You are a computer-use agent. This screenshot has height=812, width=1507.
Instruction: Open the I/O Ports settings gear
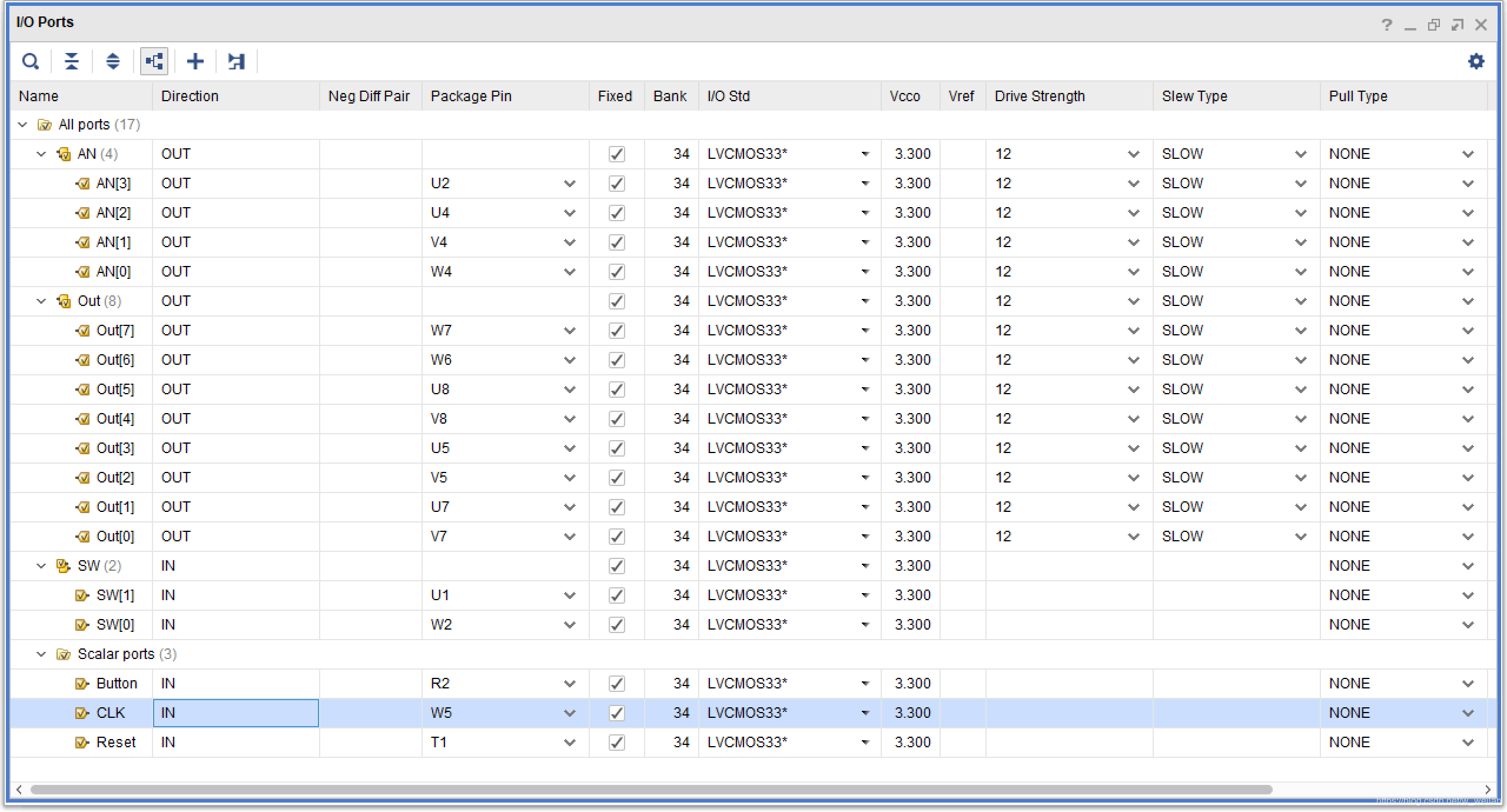pos(1476,61)
